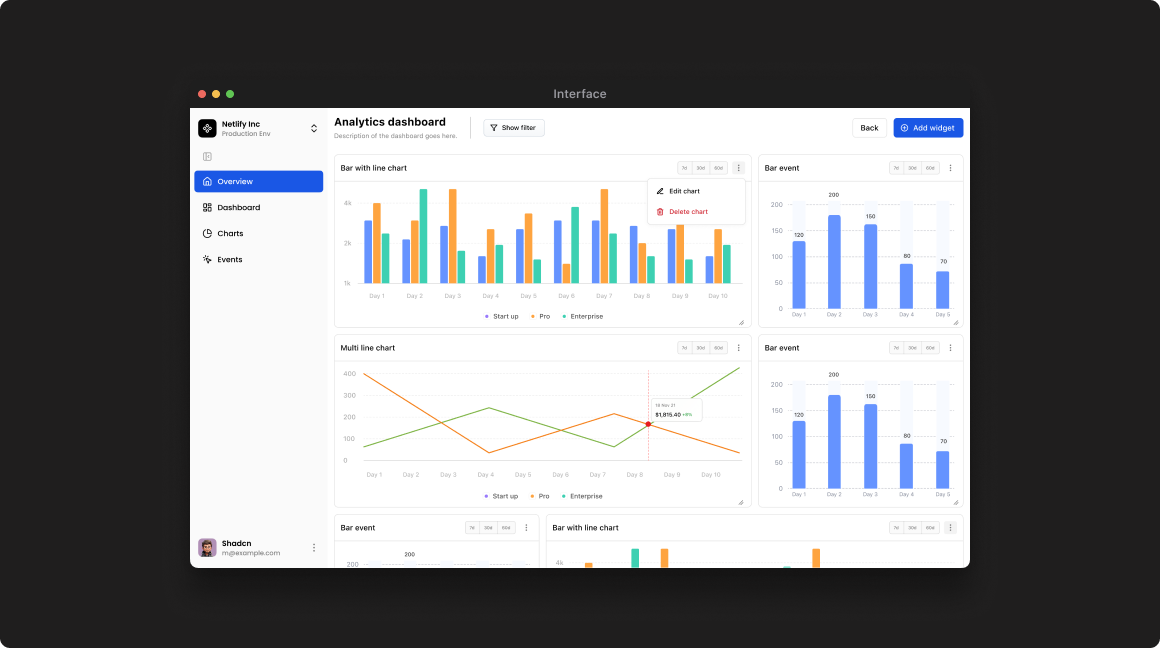Image resolution: width=1160 pixels, height=648 pixels.
Task: Enable the 30d range on the top Bar event chart
Action: coord(914,168)
